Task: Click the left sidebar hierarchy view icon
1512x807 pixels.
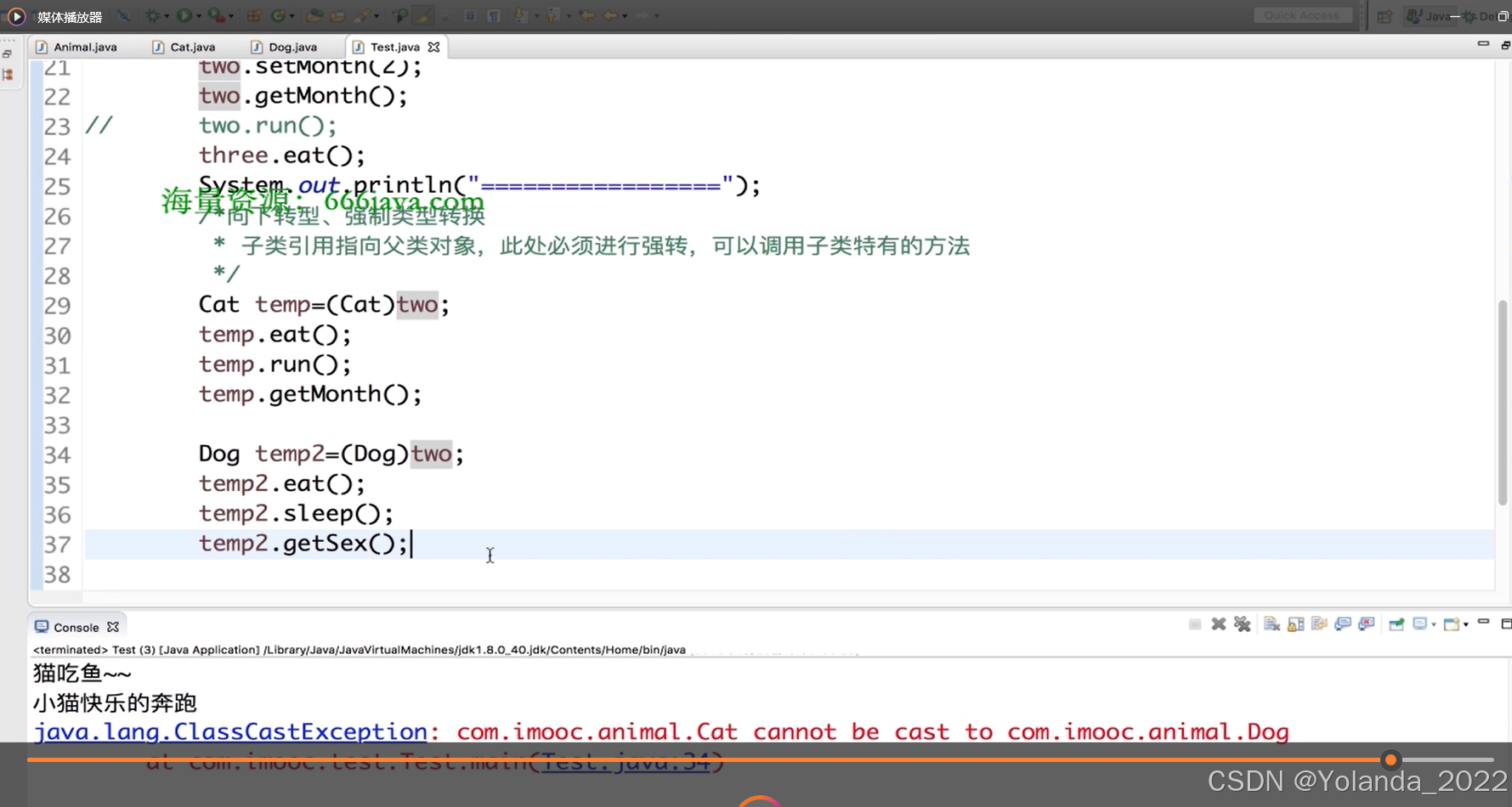Action: tap(8, 75)
